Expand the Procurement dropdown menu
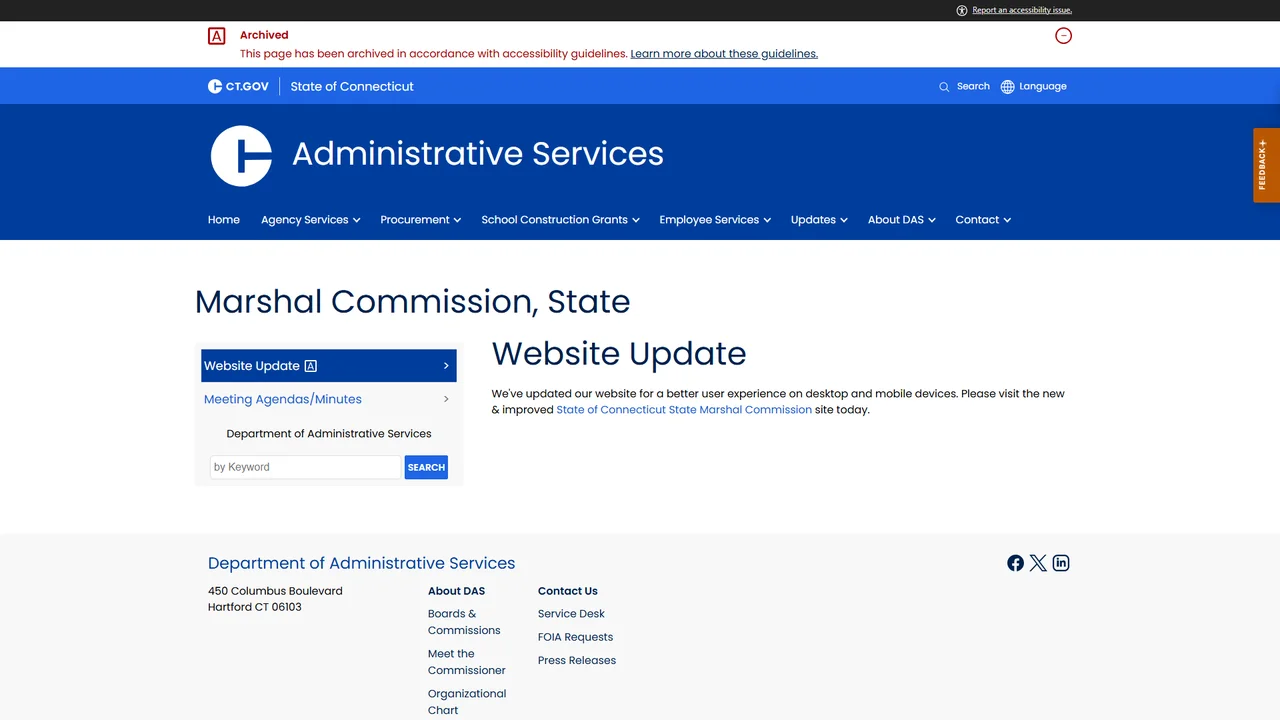The height and width of the screenshot is (720, 1280). pos(420,220)
